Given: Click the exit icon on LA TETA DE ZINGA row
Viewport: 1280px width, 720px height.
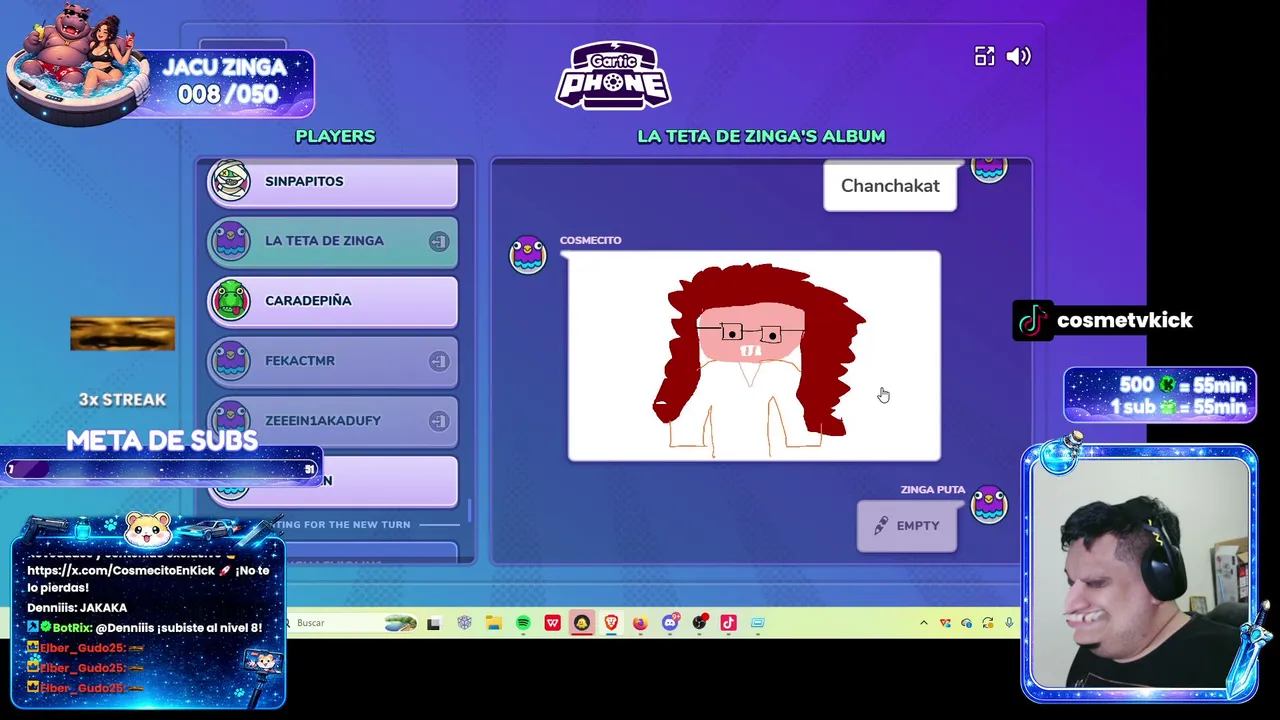Looking at the screenshot, I should click(439, 241).
